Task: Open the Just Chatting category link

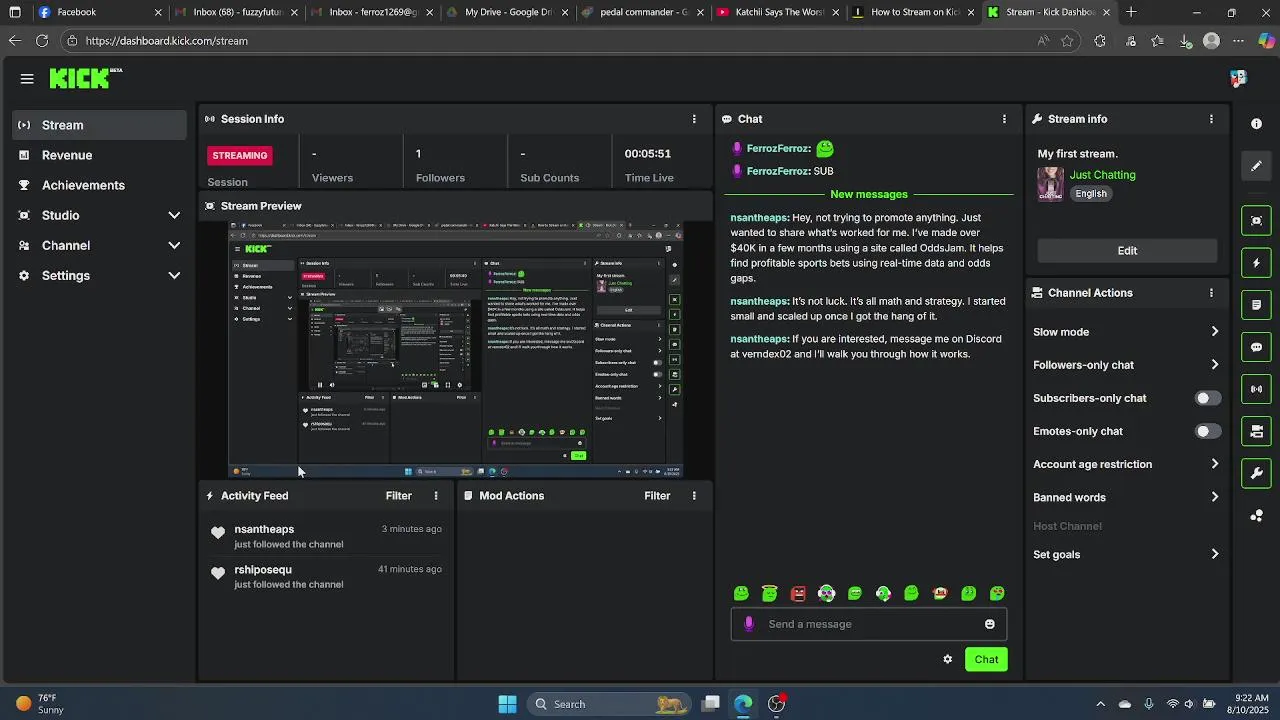Action: 1102,175
